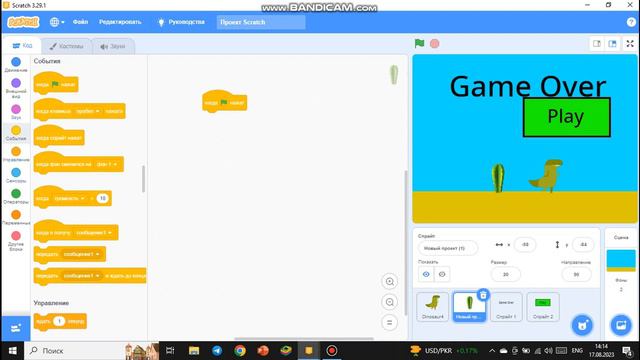
Task: Open the Файл menu
Action: tap(80, 22)
